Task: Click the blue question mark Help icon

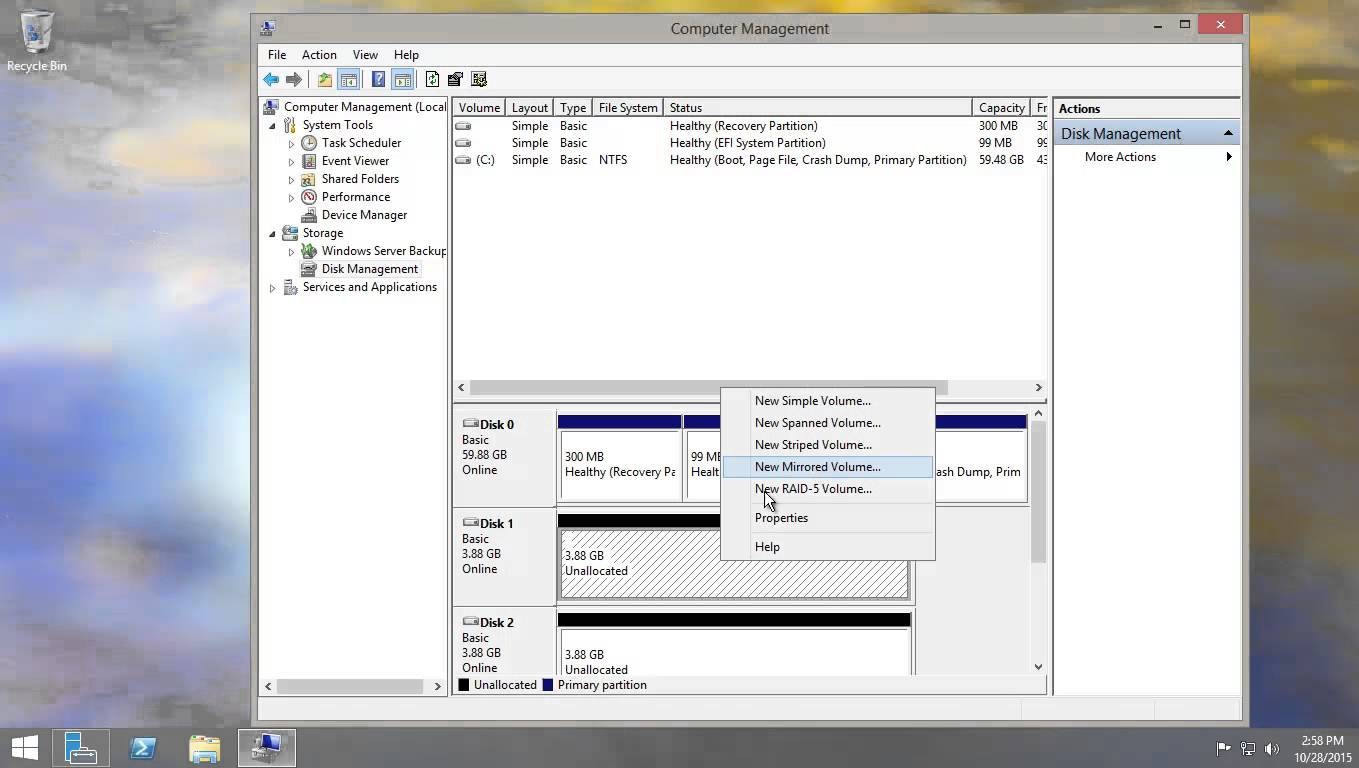Action: point(378,79)
